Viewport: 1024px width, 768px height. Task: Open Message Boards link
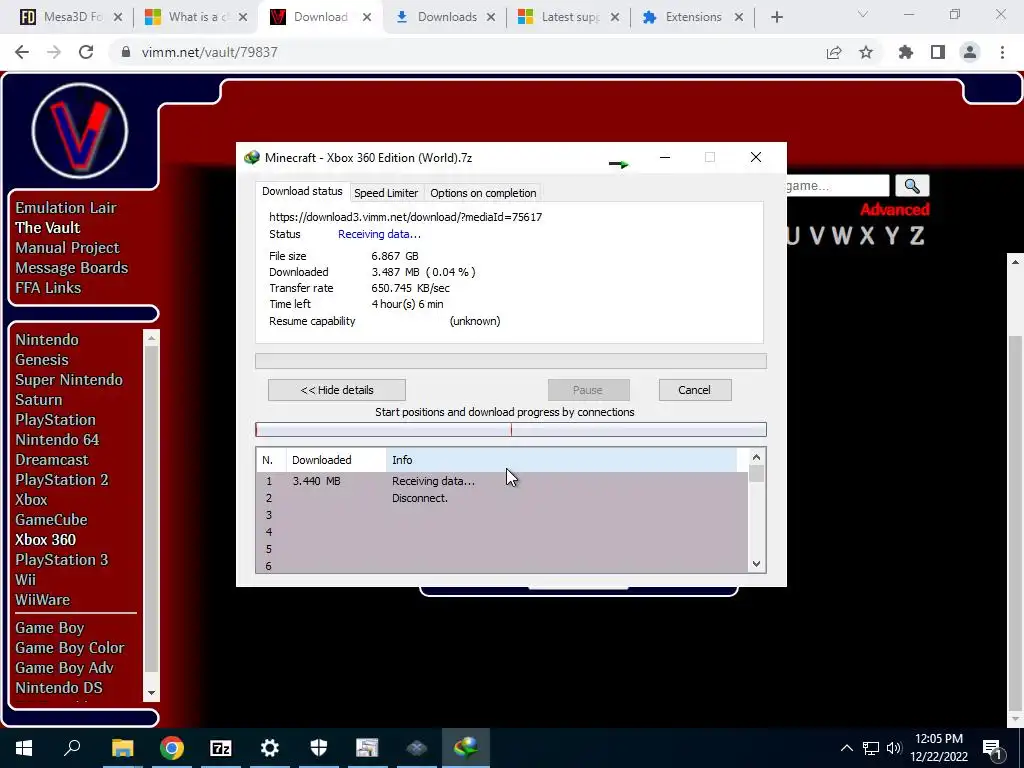[x=72, y=268]
